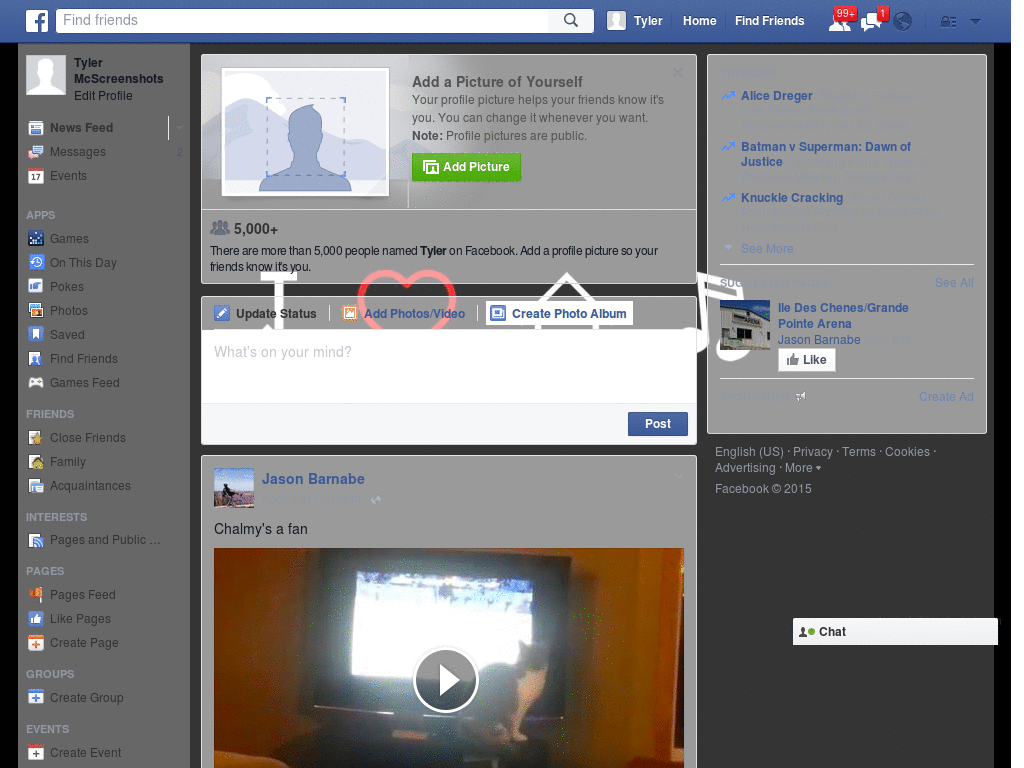The image size is (1024, 768).
Task: Open Saved items in sidebar
Action: pos(67,334)
